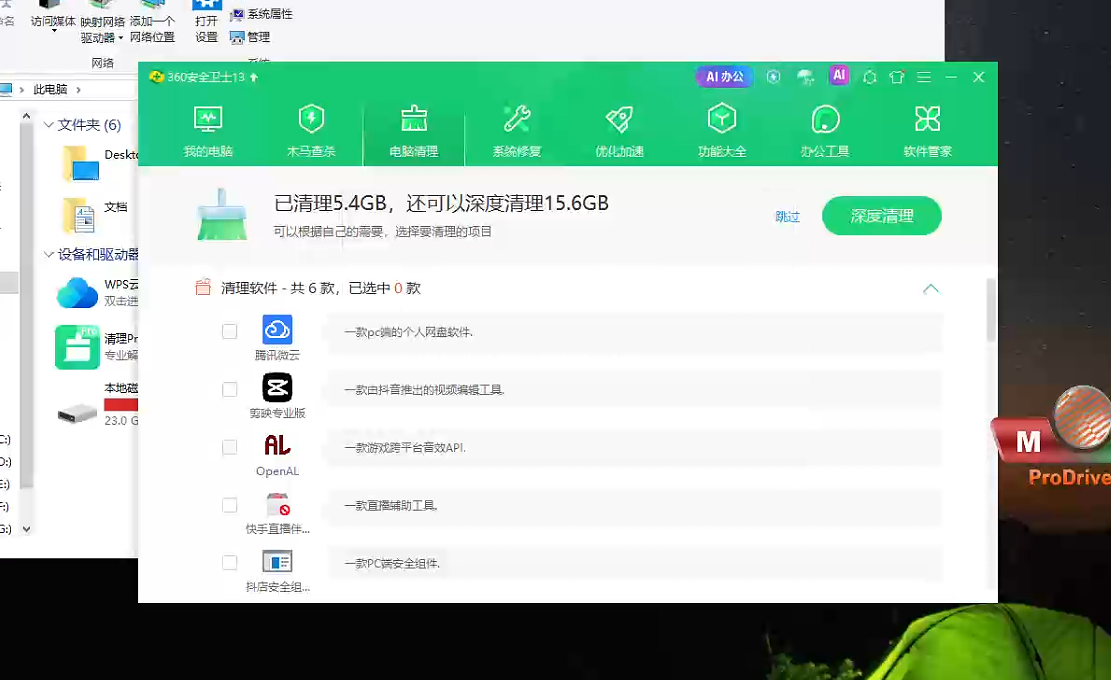Start 深度清理 with the green button
Screen dimensions: 1111x680
(881, 216)
